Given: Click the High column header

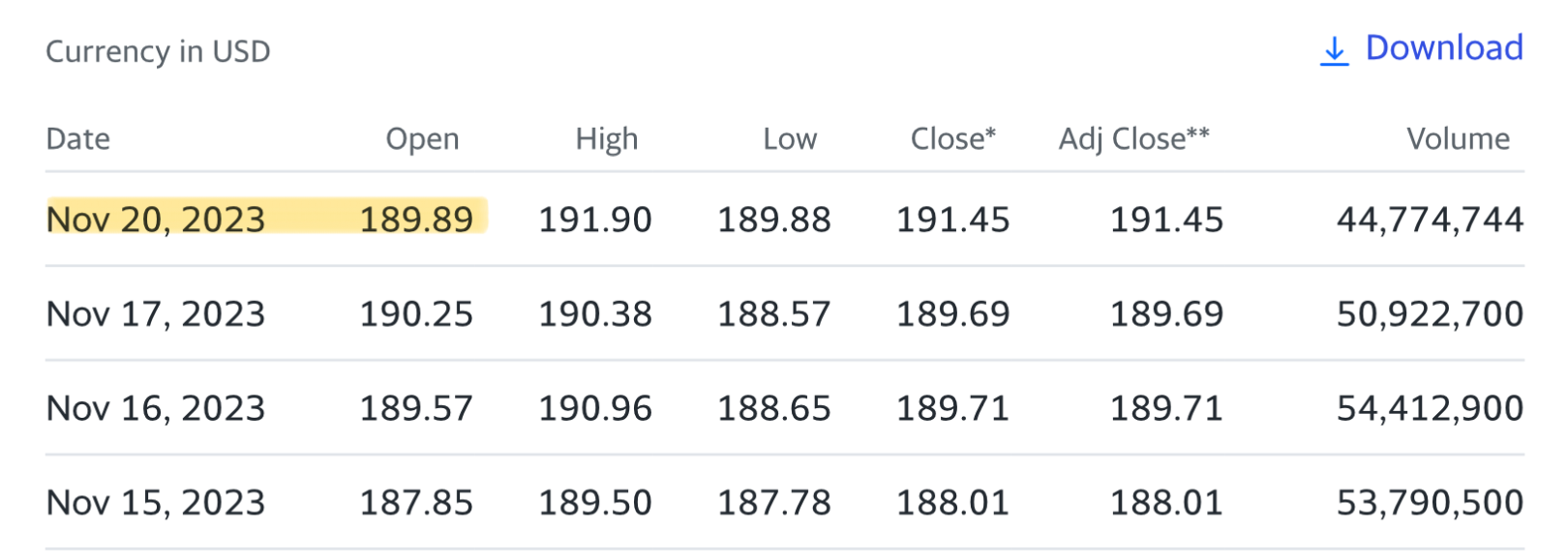Looking at the screenshot, I should (607, 139).
